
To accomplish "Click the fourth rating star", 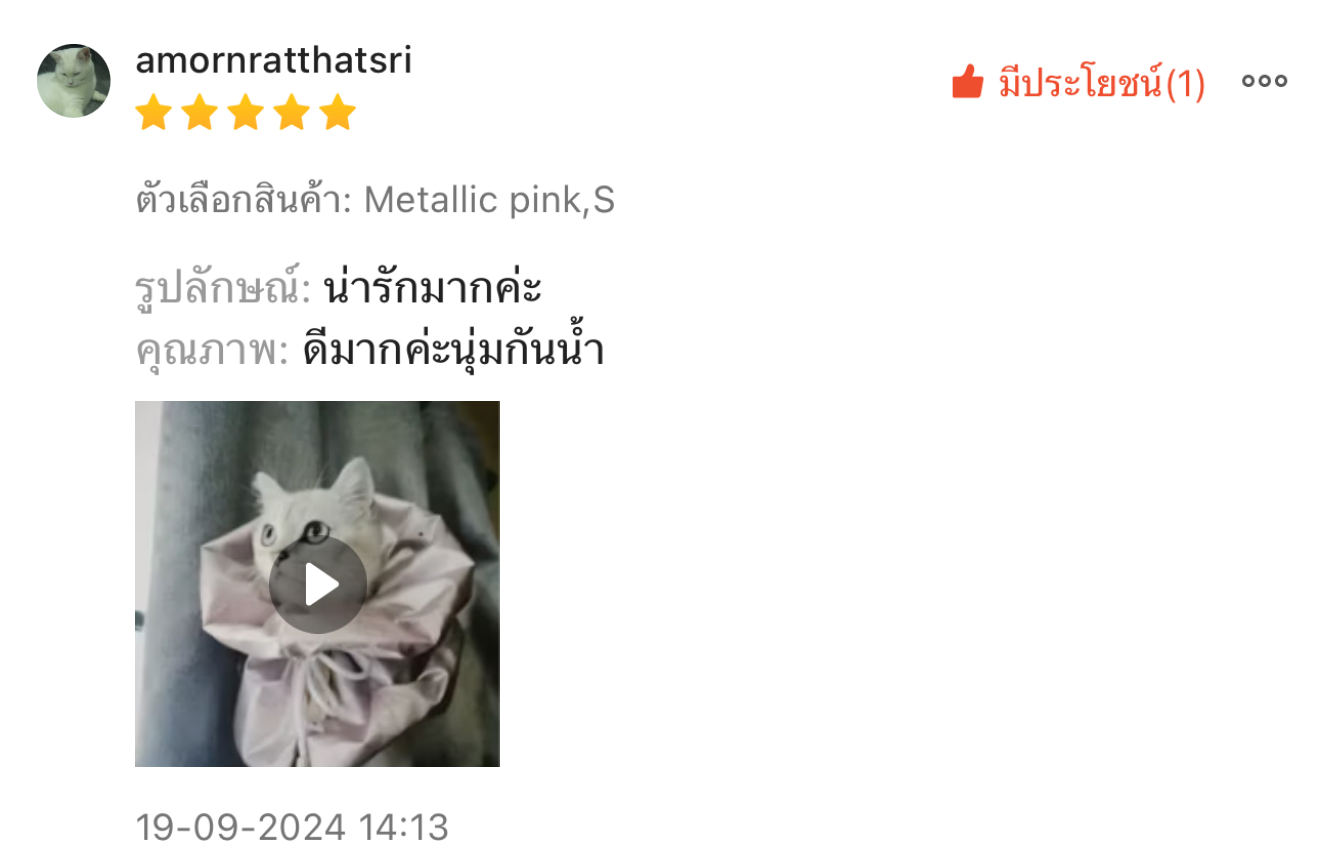I will tap(292, 112).
